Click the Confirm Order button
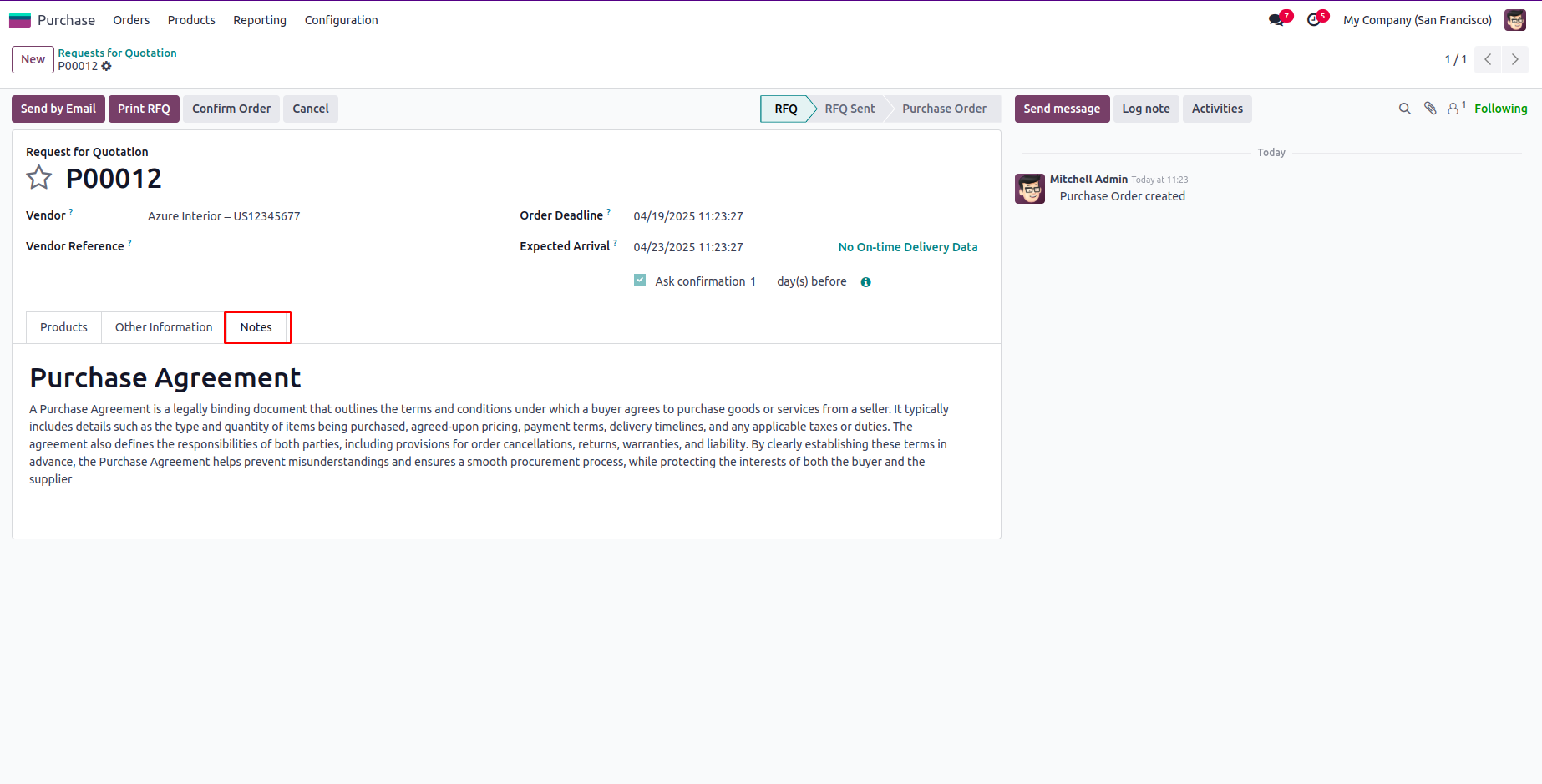Image resolution: width=1542 pixels, height=784 pixels. pyautogui.click(x=231, y=109)
